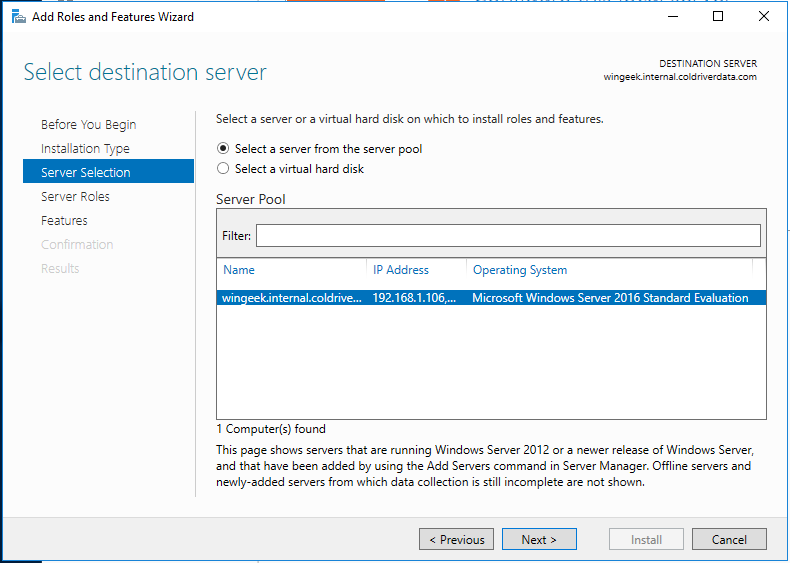This screenshot has height=563, width=790.
Task: Open Server Selection step in sidebar
Action: point(86,173)
